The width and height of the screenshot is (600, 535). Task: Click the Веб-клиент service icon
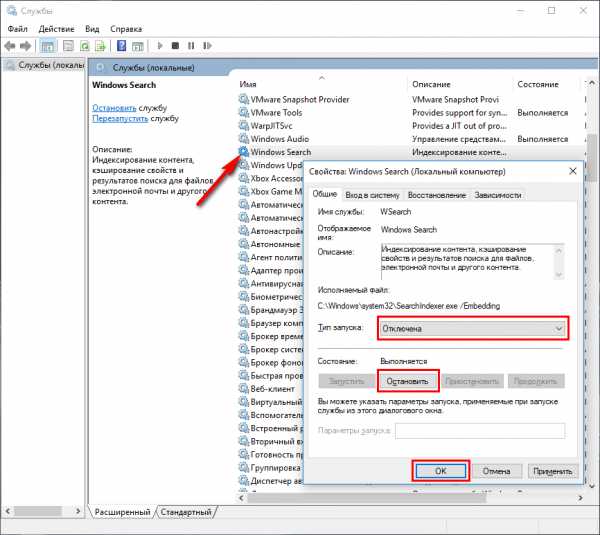pos(244,389)
